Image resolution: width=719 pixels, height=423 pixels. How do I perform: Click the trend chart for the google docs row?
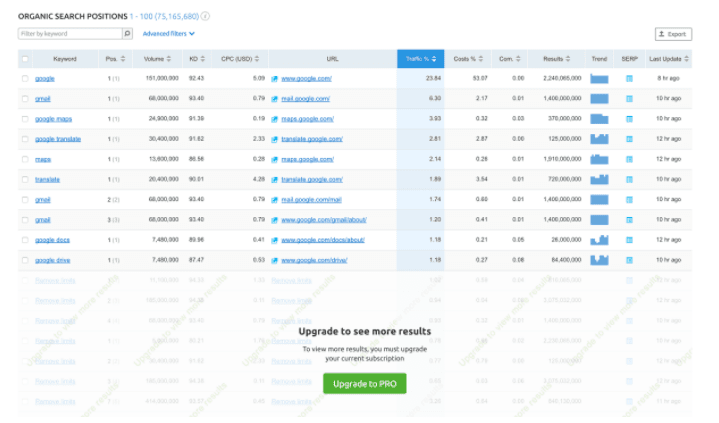point(599,240)
